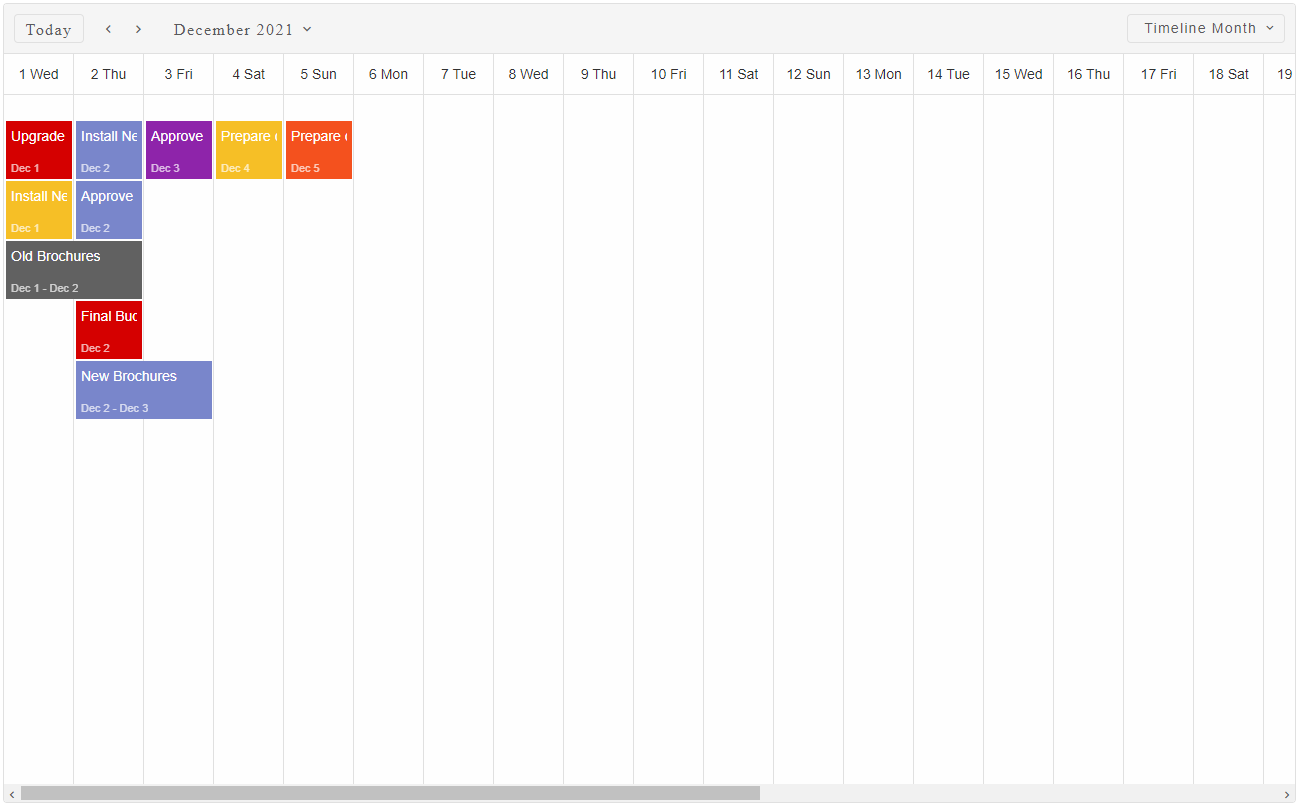Click the blue Approve appointment on Dec 2
Viewport: 1299px width, 805px height.
[109, 210]
